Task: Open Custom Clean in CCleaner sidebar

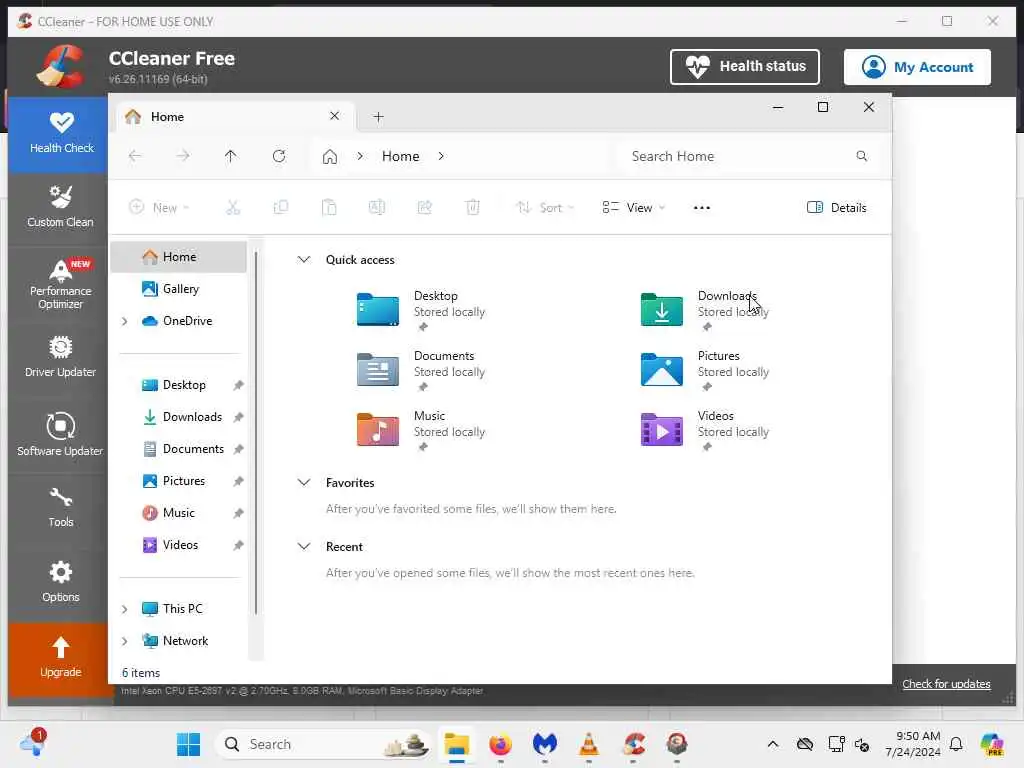Action: pyautogui.click(x=60, y=207)
